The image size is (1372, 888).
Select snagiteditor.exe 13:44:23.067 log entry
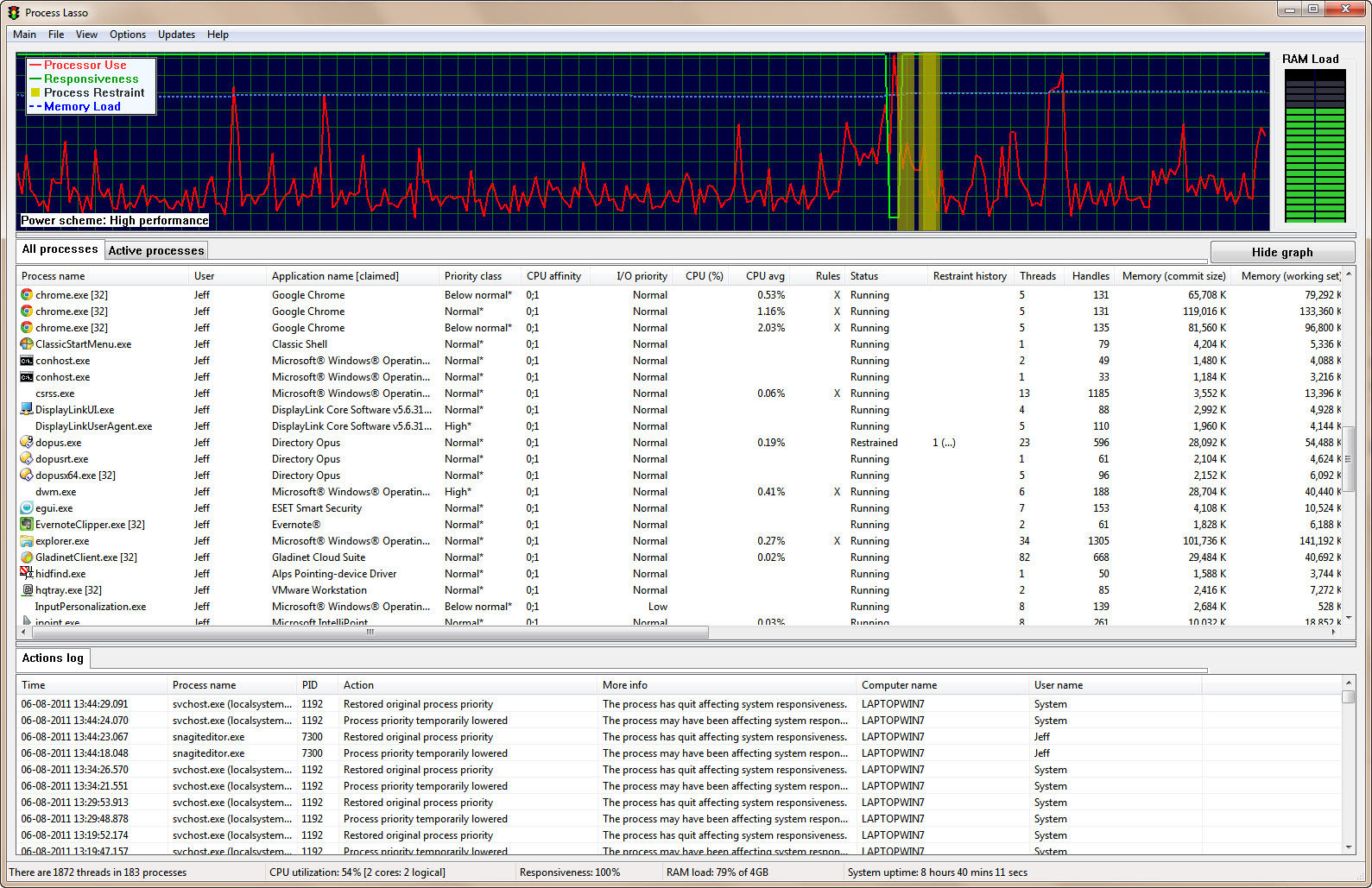point(680,737)
